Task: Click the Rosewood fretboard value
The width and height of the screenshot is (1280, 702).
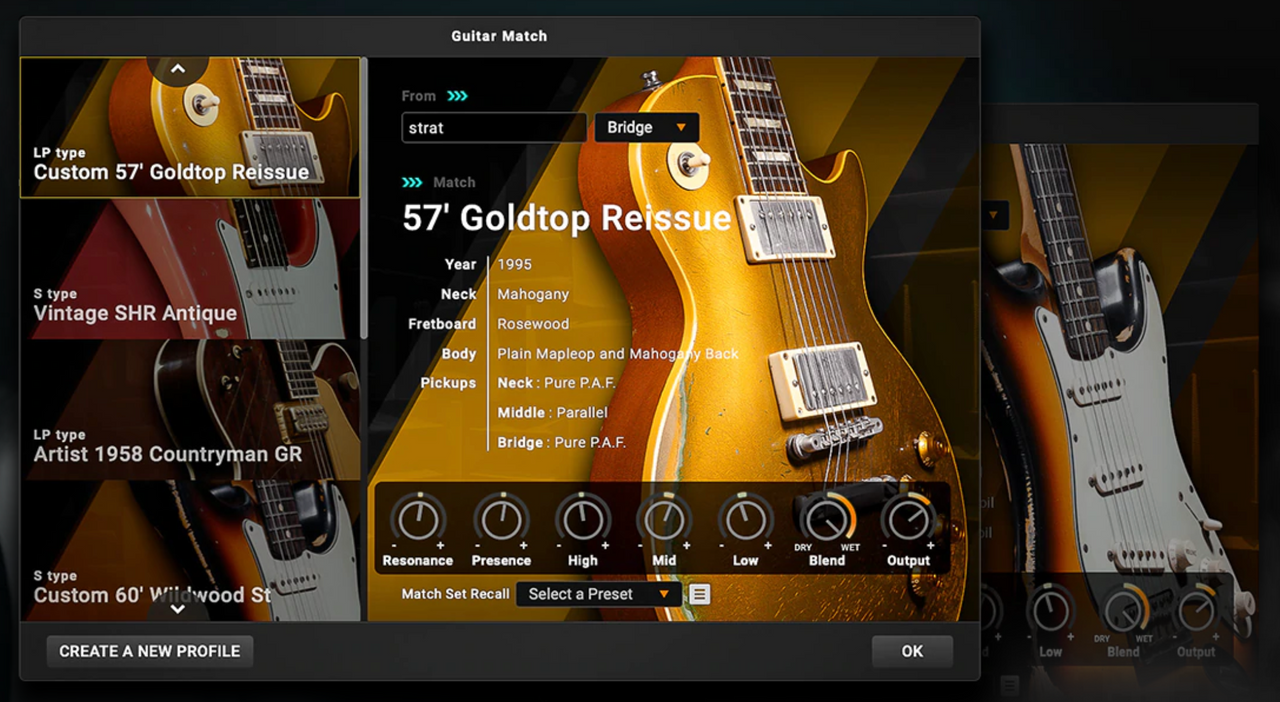Action: (533, 324)
